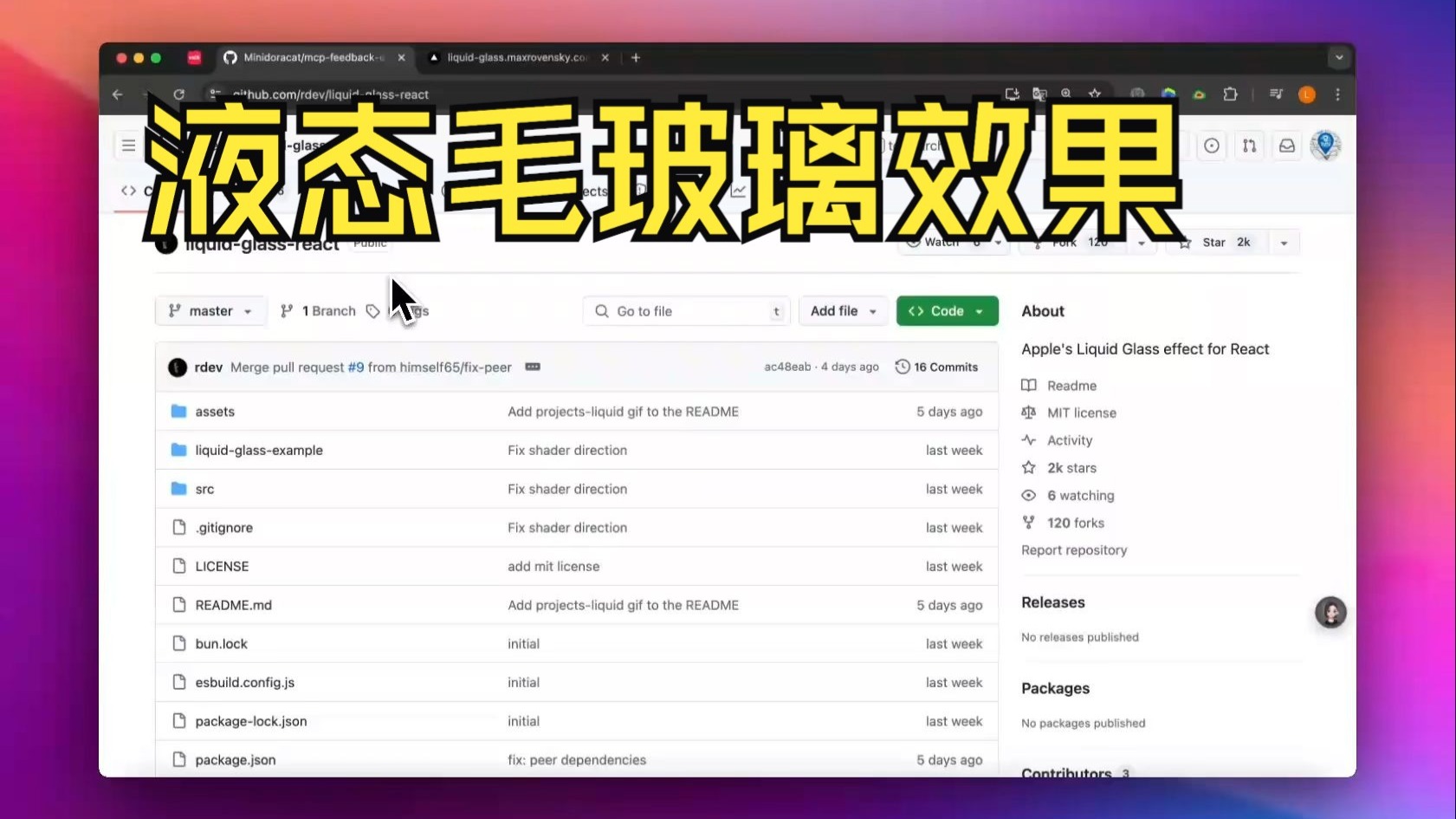This screenshot has height=819, width=1456.
Task: Open the README.md file
Action: click(234, 605)
